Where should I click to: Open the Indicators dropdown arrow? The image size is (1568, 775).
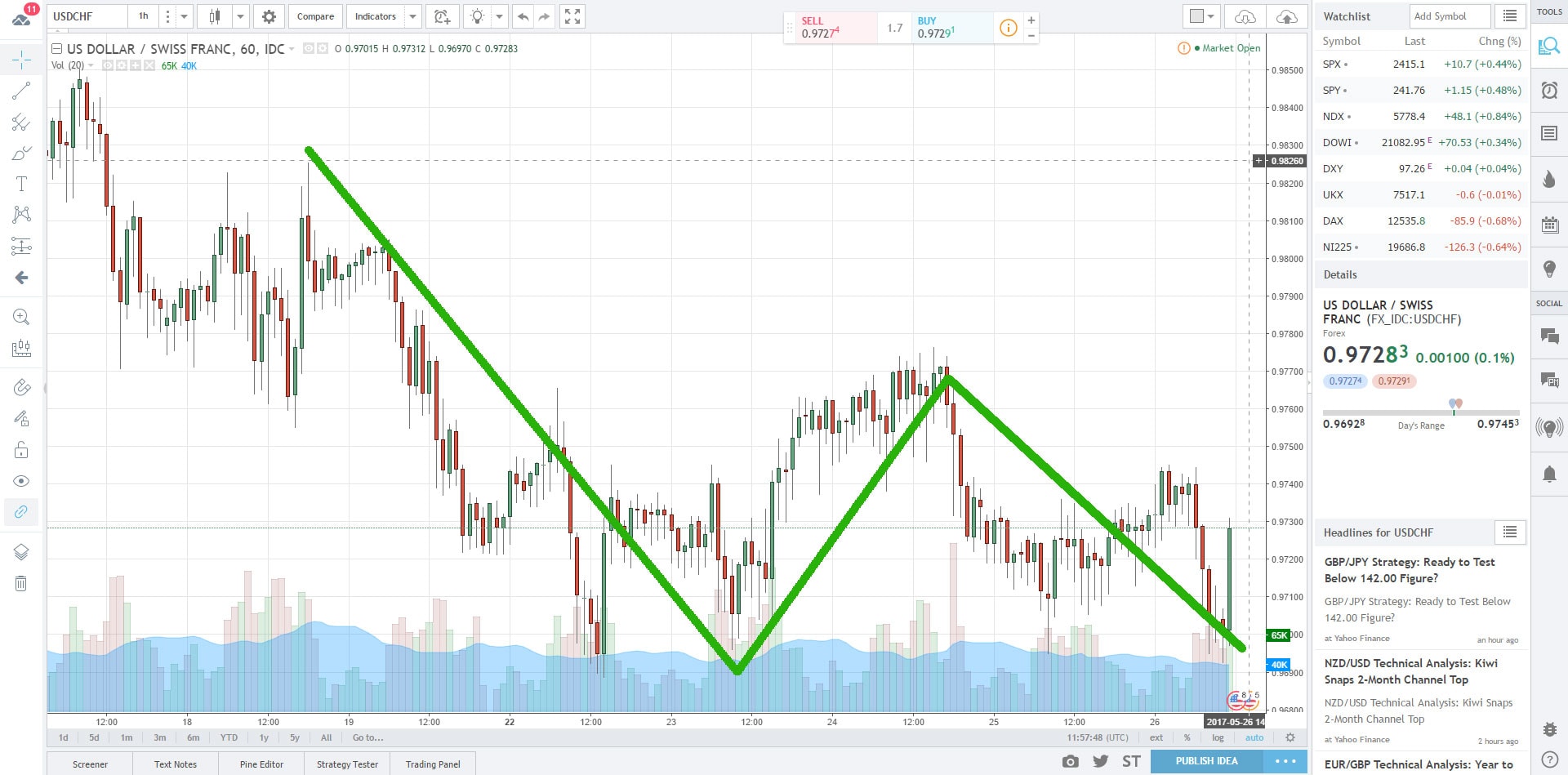pyautogui.click(x=413, y=16)
